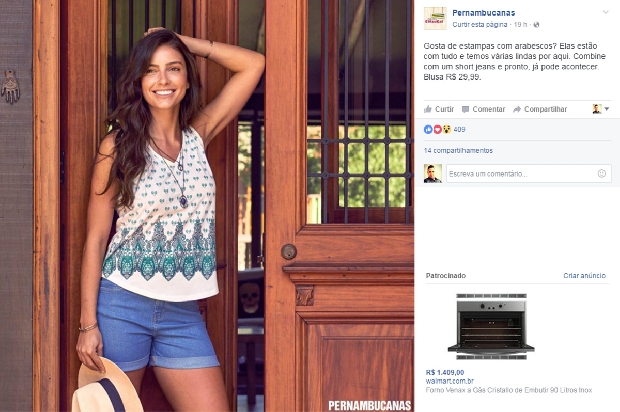Click the globe public visibility icon
The image size is (620, 412).
[536, 25]
